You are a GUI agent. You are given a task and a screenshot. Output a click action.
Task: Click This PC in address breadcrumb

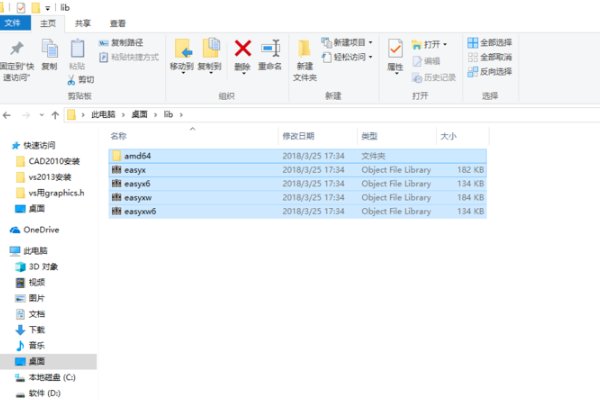(x=103, y=114)
